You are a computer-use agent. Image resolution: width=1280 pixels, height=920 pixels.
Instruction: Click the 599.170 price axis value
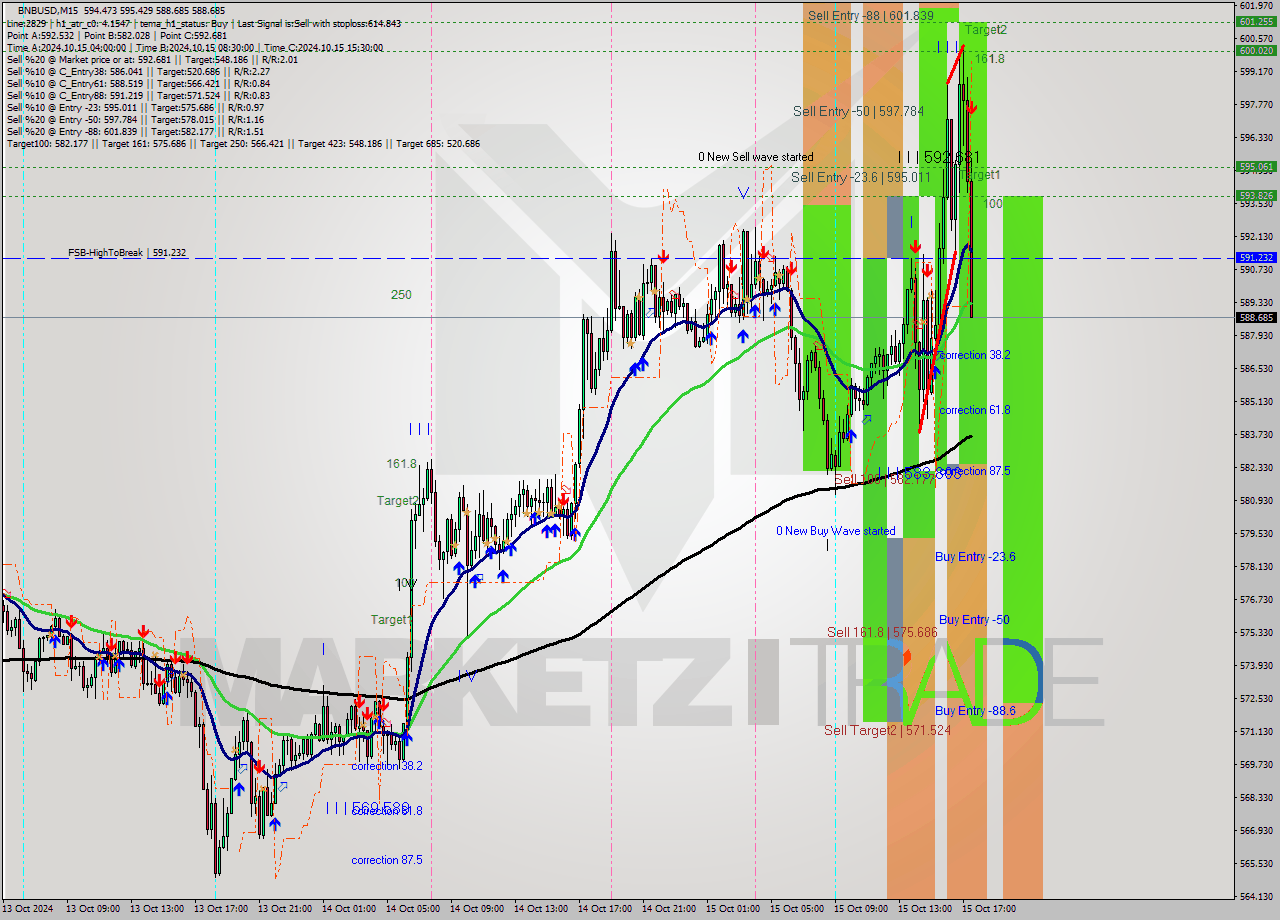(1256, 71)
